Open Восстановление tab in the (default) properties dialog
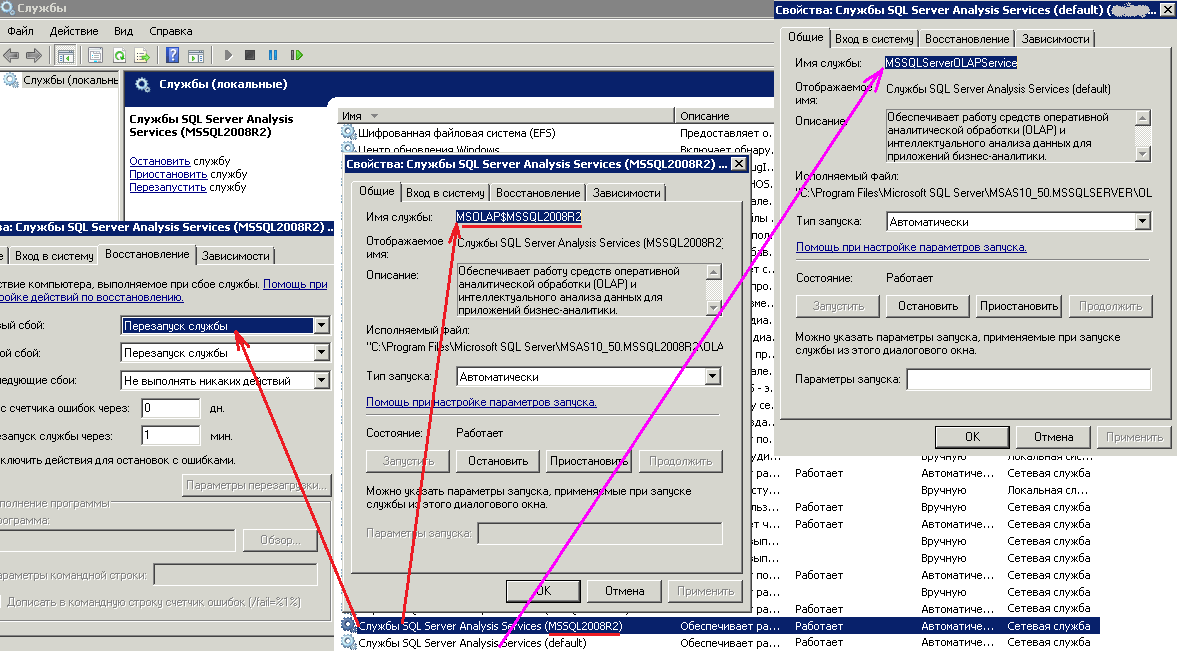Image resolution: width=1177 pixels, height=651 pixels. [x=967, y=39]
